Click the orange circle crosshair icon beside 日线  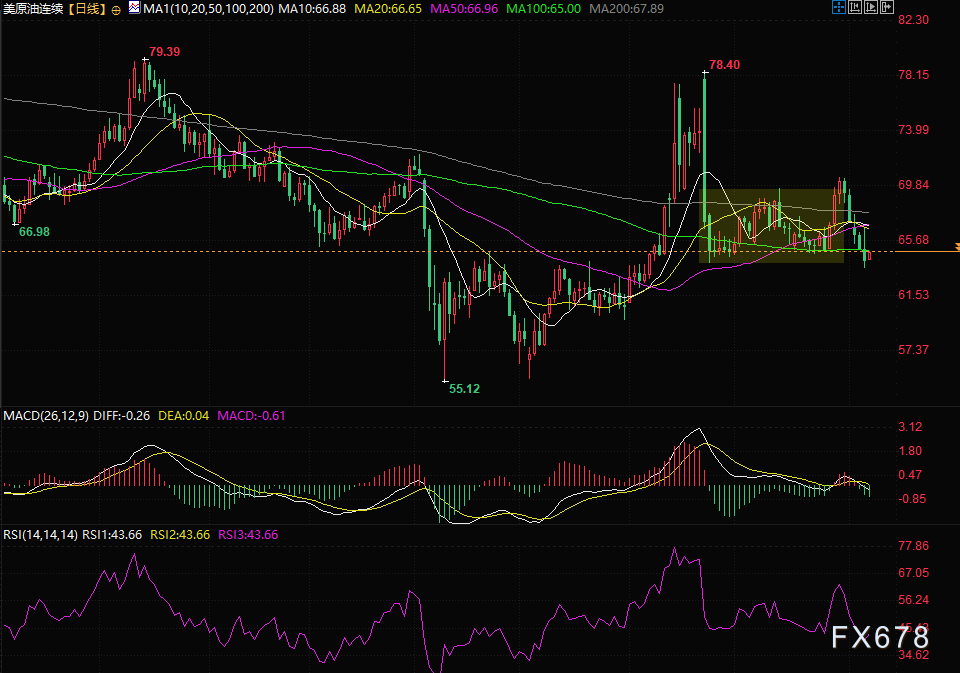(116, 9)
